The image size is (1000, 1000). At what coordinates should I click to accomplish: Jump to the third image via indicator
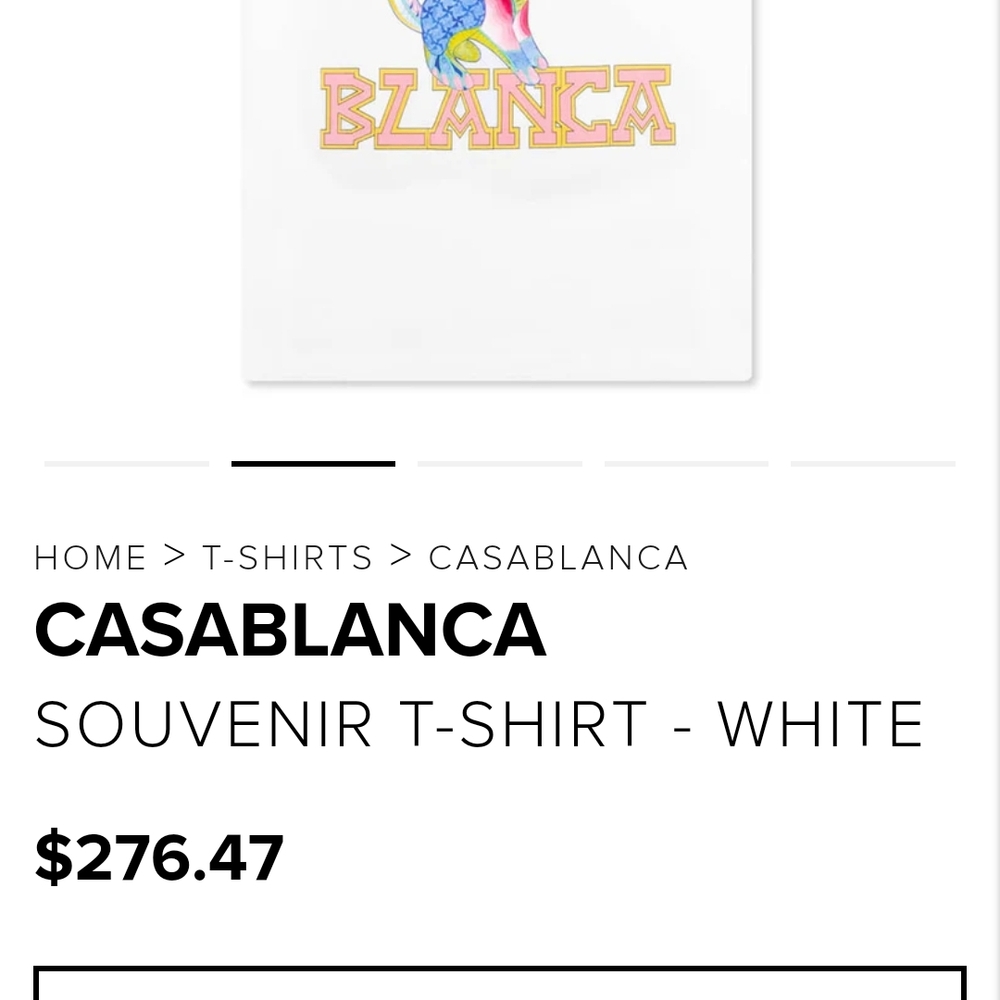(499, 464)
